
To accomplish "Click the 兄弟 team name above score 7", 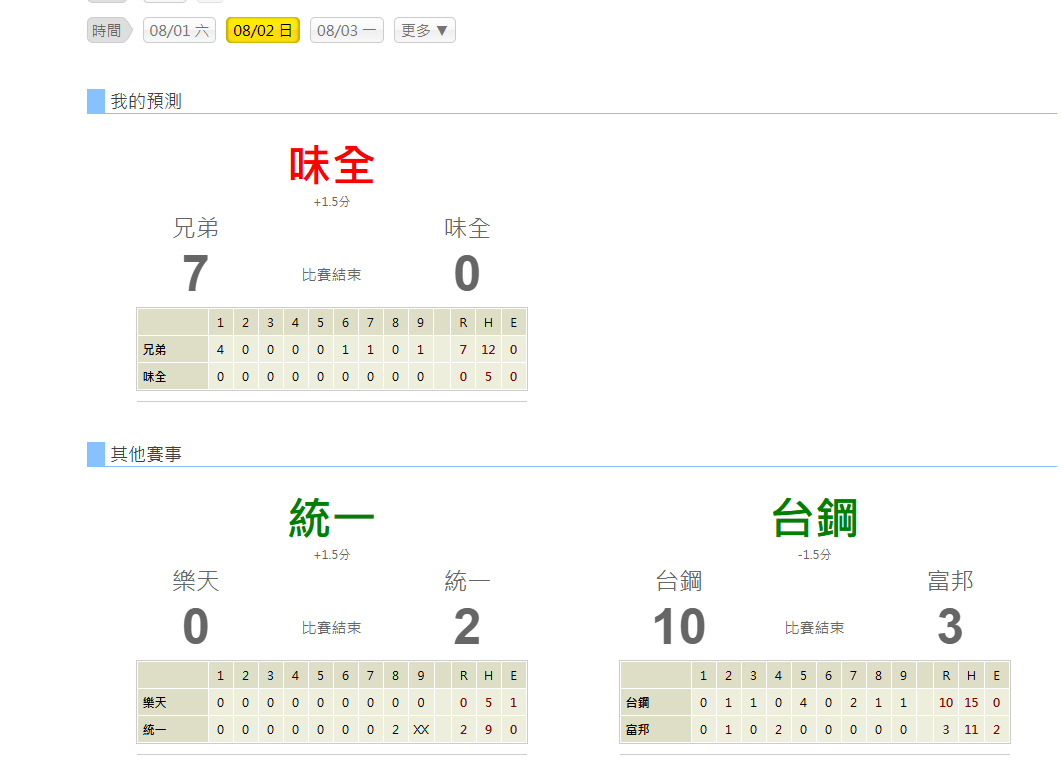I will point(196,228).
